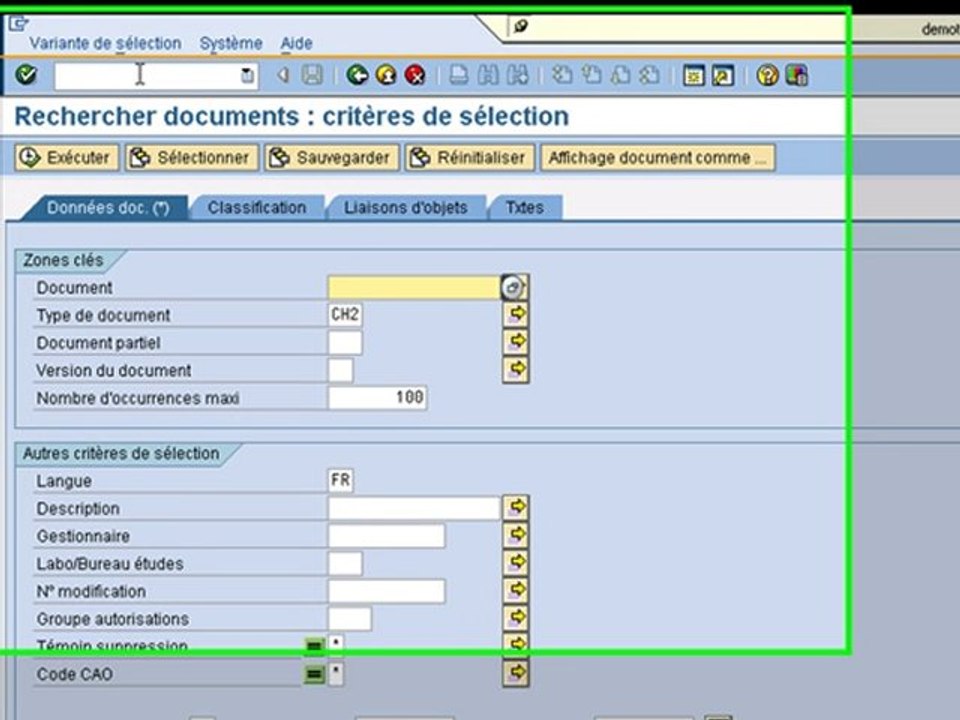Click the First Page icon
Screen dimensions: 960x720
562,75
